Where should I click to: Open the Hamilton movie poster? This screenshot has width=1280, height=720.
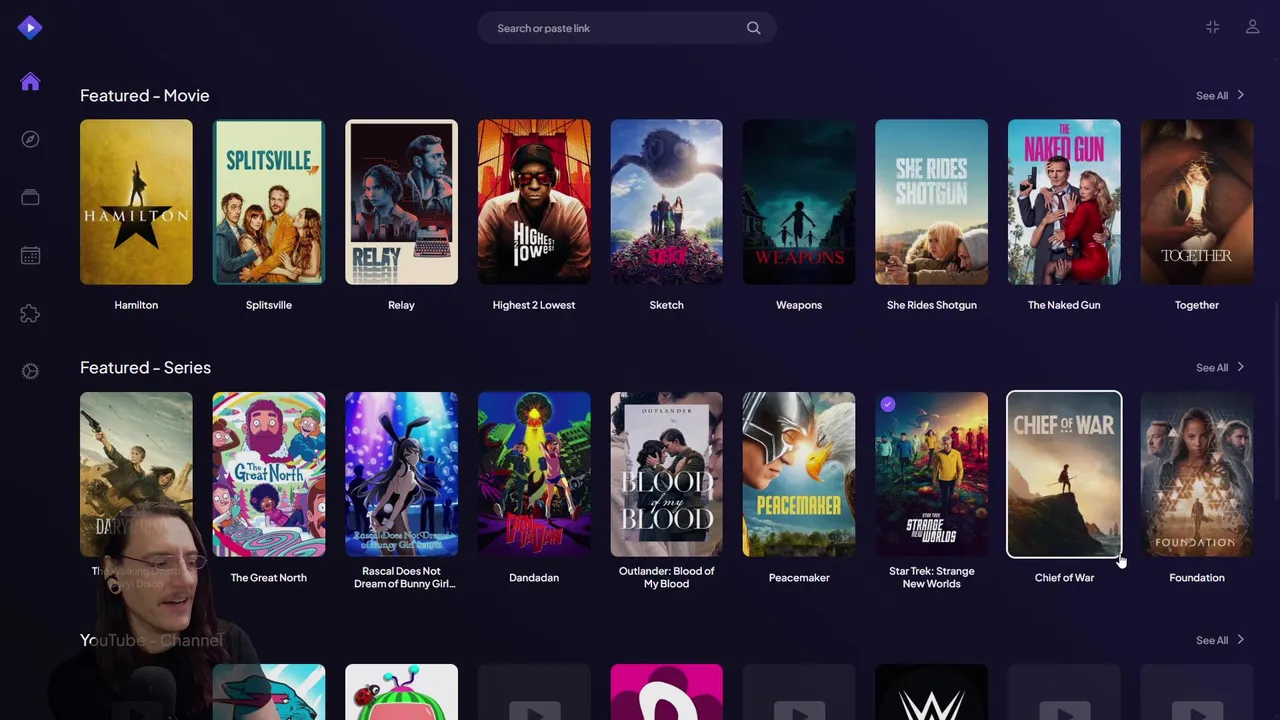click(x=136, y=202)
